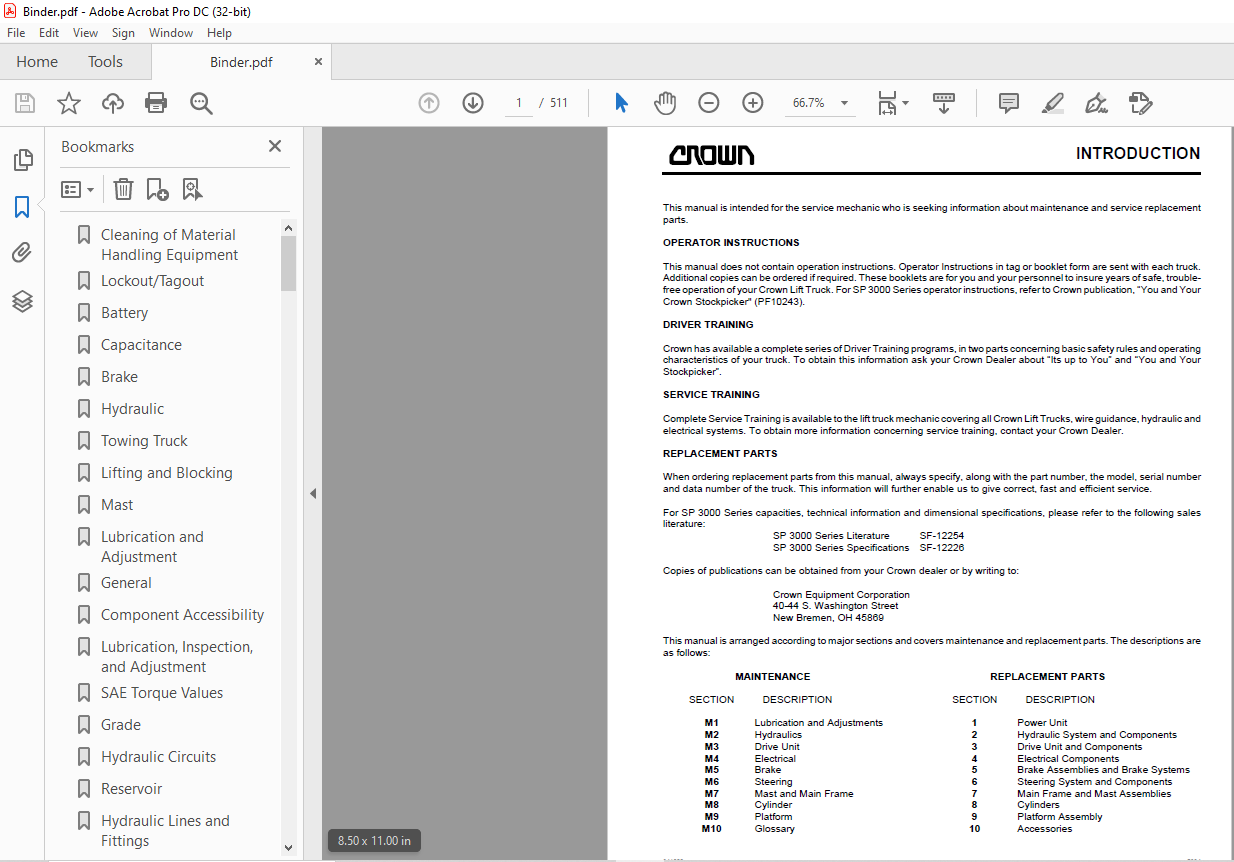This screenshot has height=862, width=1234.
Task: Open the Help menu
Action: [x=219, y=33]
